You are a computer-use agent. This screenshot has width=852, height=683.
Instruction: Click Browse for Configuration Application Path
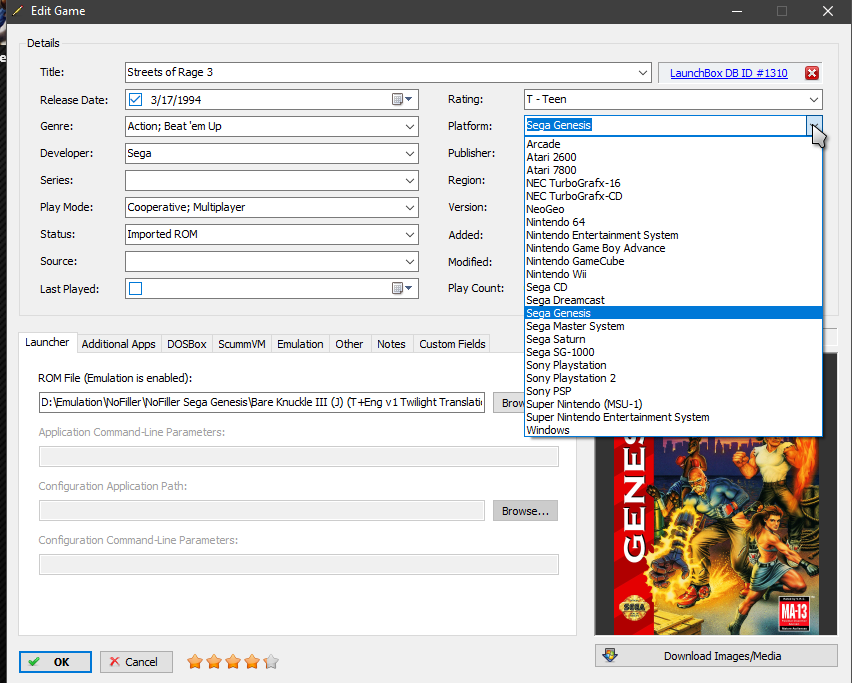coord(525,511)
